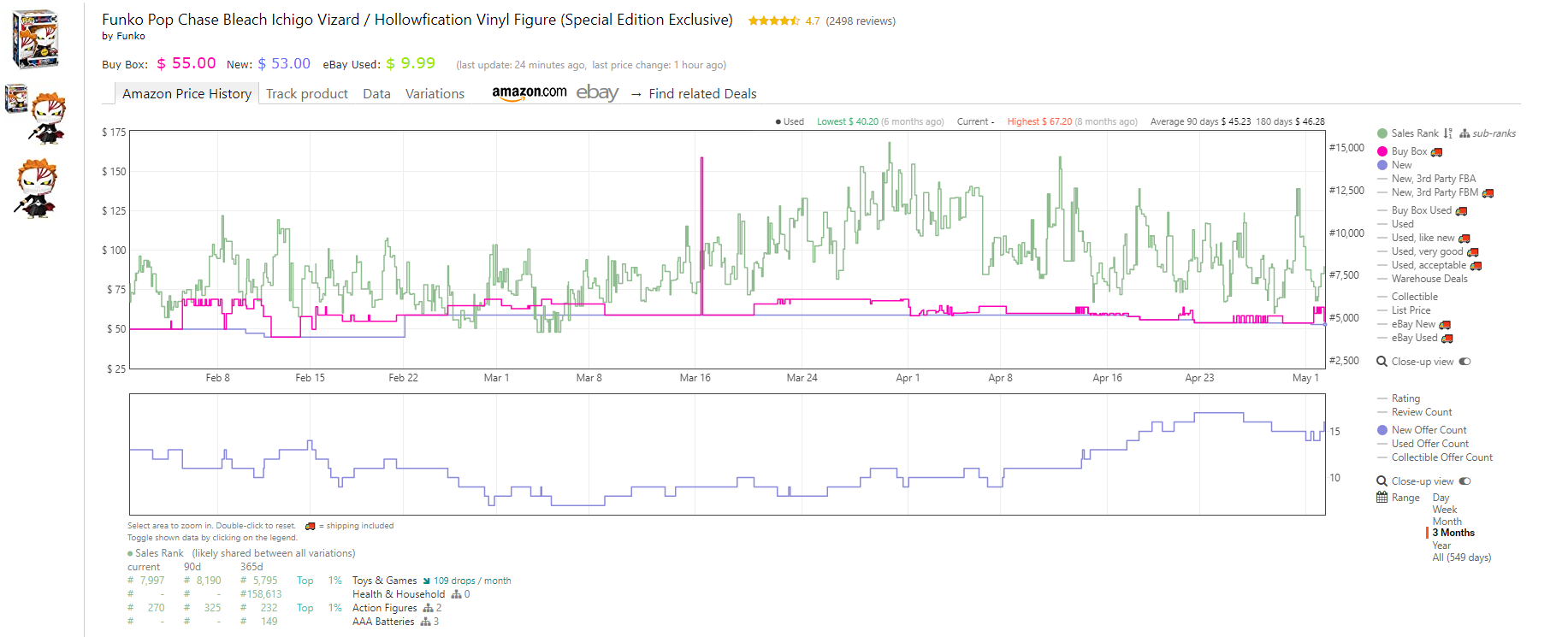Click the amazon.com logo tab
The image size is (1568, 637).
(529, 93)
